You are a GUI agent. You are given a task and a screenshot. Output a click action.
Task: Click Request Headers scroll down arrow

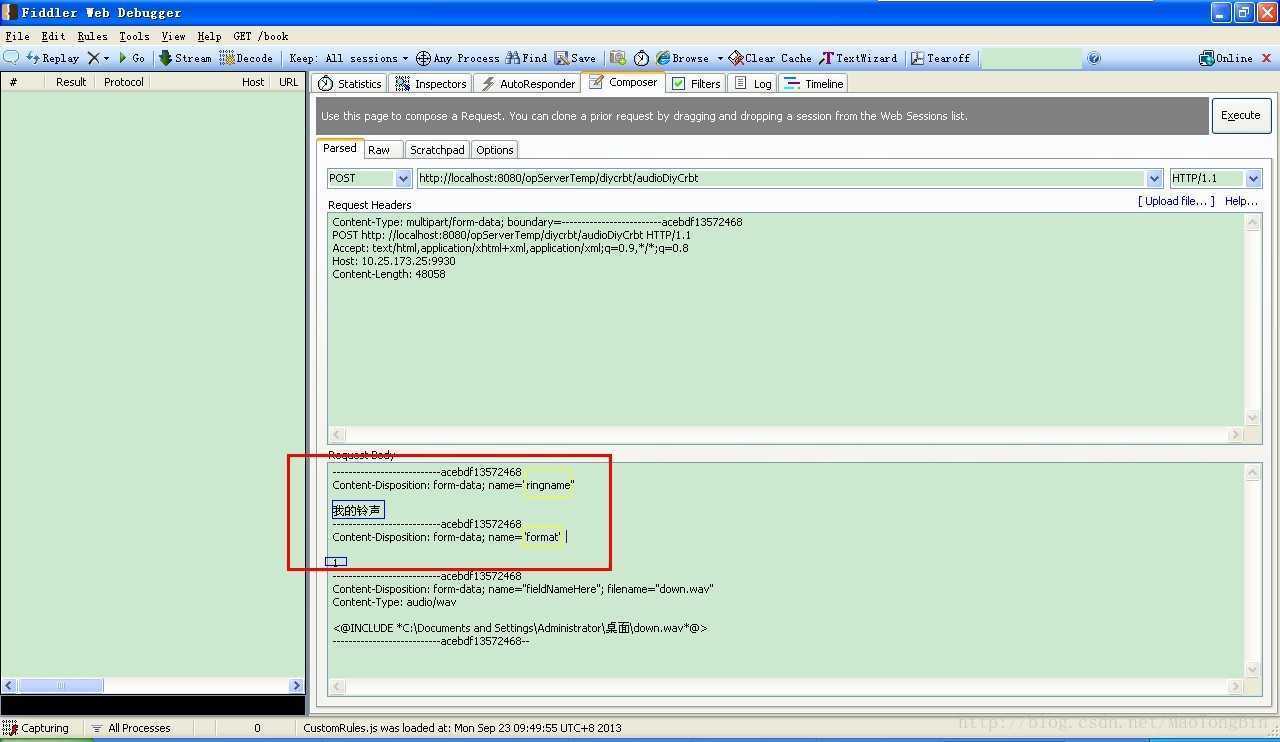[x=1253, y=418]
